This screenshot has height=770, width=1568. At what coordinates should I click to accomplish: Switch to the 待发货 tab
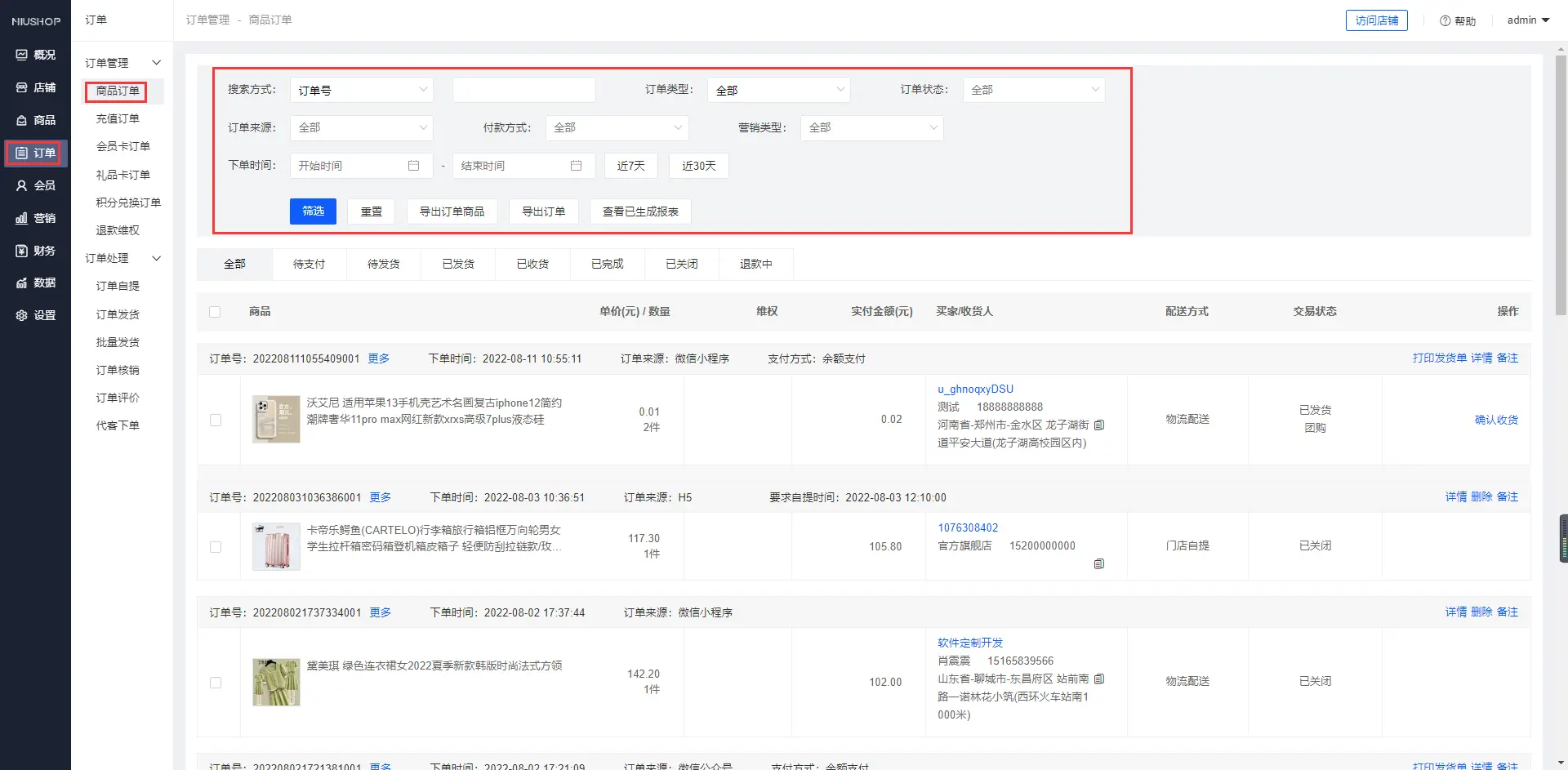[x=383, y=265]
